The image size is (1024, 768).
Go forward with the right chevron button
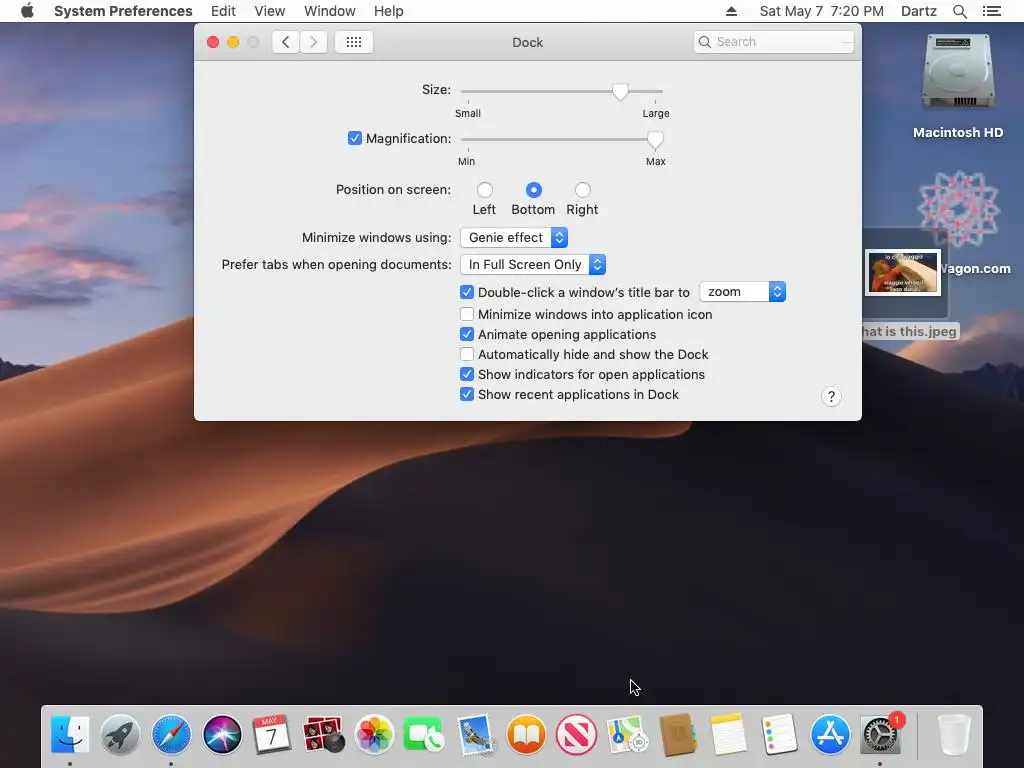click(x=313, y=42)
